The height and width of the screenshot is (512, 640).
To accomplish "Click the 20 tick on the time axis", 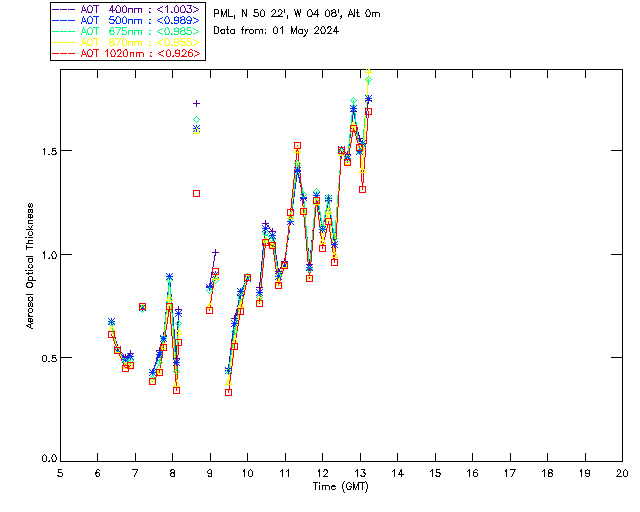I will (622, 473).
